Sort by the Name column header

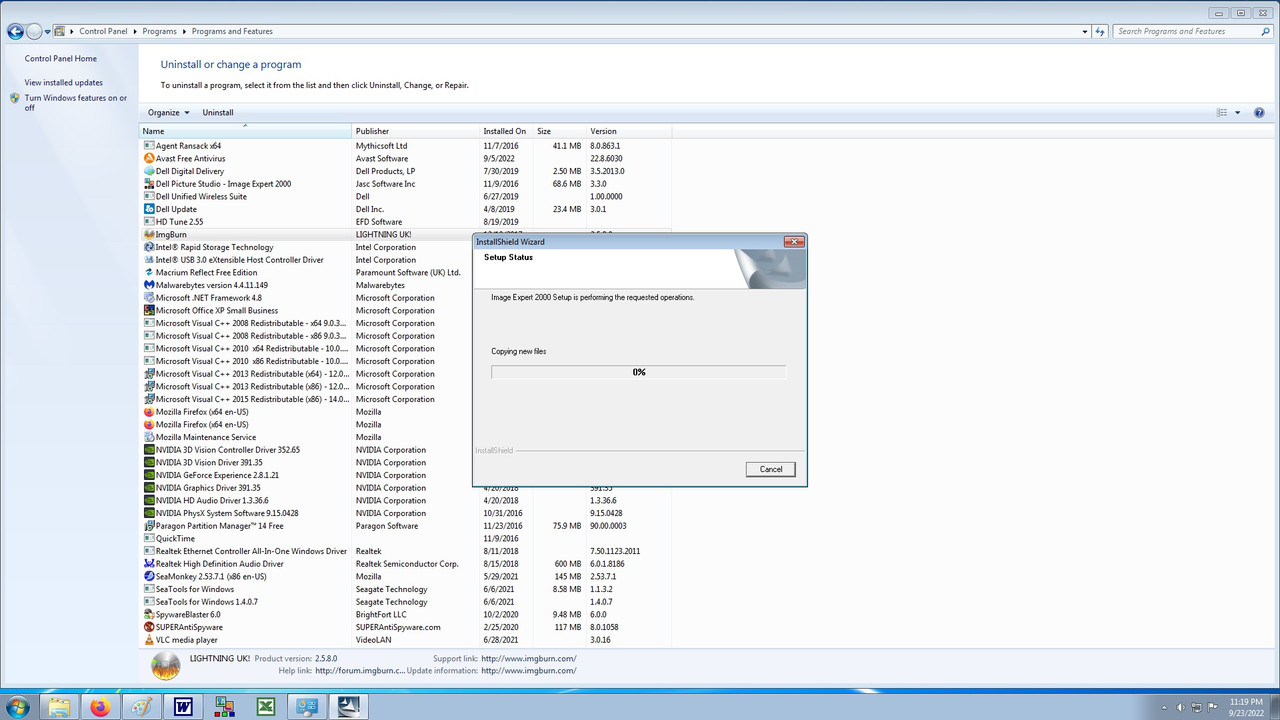tap(246, 131)
